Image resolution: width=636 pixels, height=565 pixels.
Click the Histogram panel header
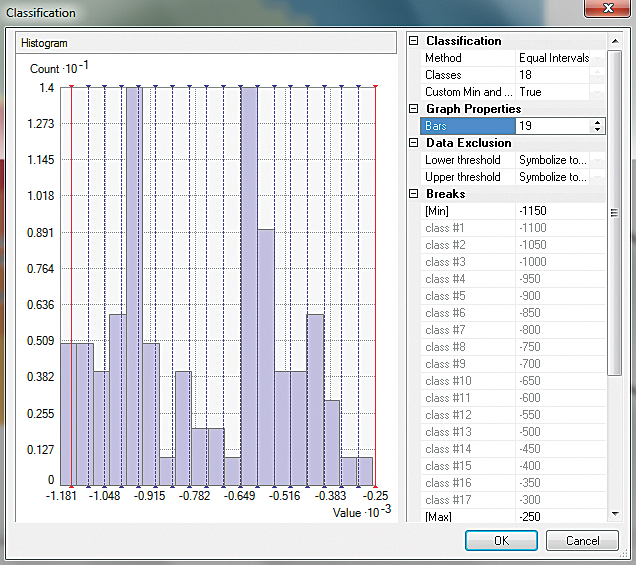[206, 43]
